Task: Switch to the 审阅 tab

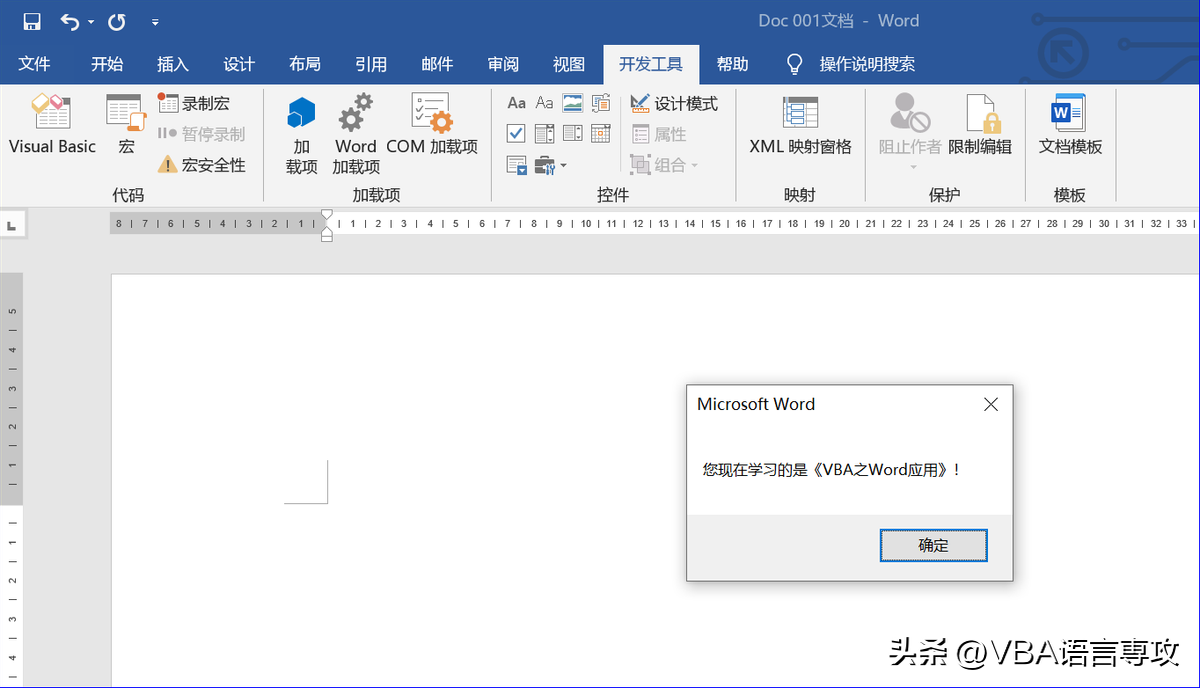Action: point(503,64)
